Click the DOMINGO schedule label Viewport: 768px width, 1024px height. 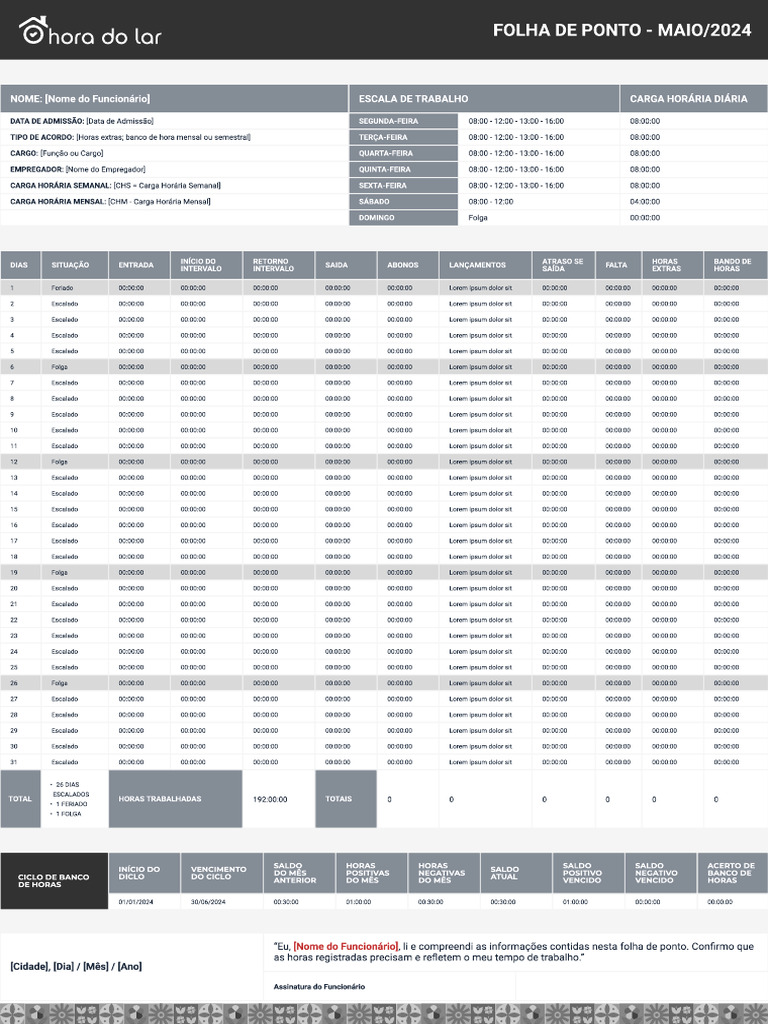tap(403, 217)
